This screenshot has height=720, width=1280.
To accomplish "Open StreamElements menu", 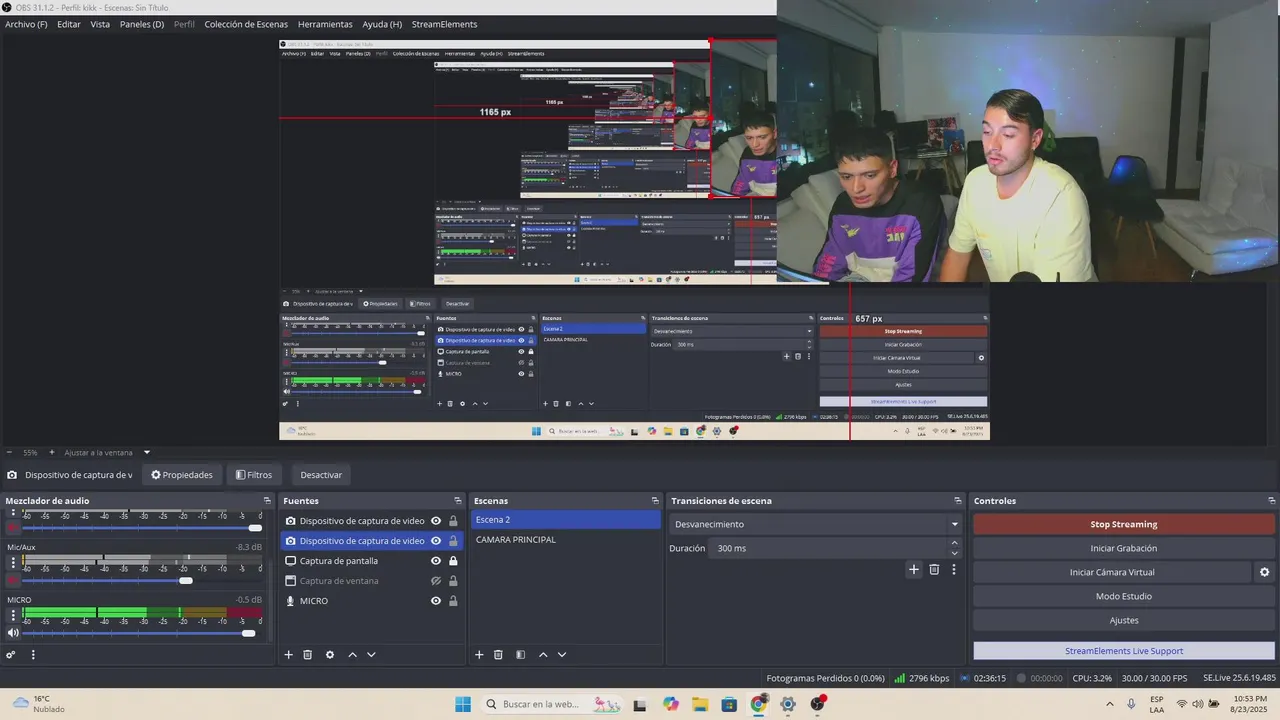I will (x=444, y=24).
